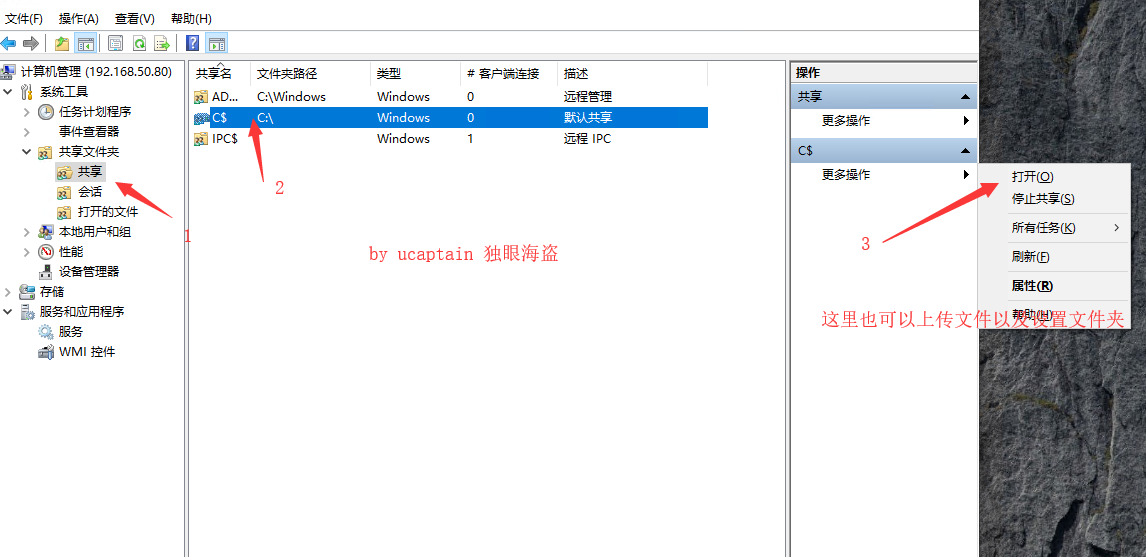Click the 性能 performance icon
1146x557 pixels.
pyautogui.click(x=46, y=251)
